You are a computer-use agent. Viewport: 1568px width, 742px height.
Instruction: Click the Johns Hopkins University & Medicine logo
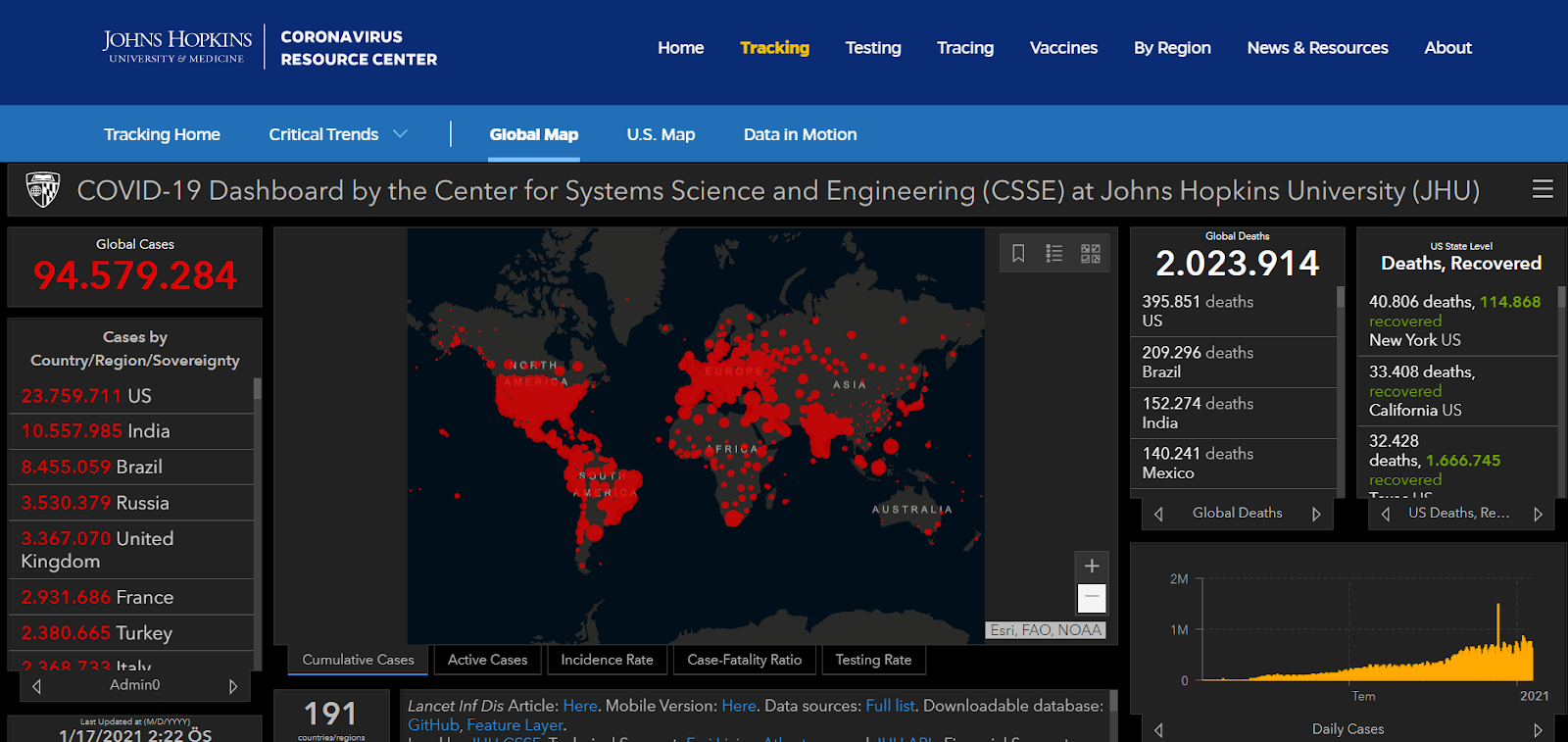click(x=177, y=47)
